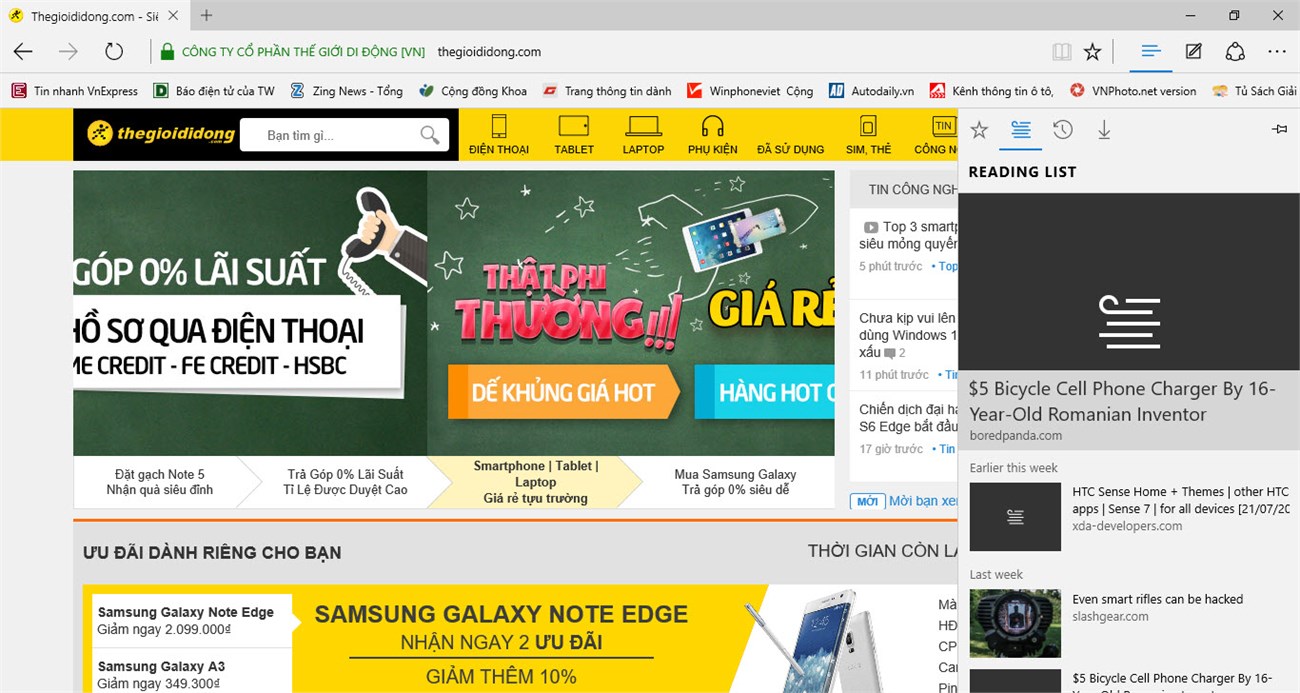
Task: Open Chiến dịch đại hạ news article
Action: click(908, 418)
